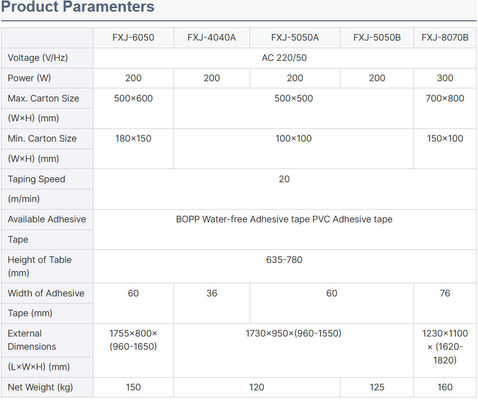Click the Net Weight (kg) row label
The height and width of the screenshot is (400, 478).
40,388
